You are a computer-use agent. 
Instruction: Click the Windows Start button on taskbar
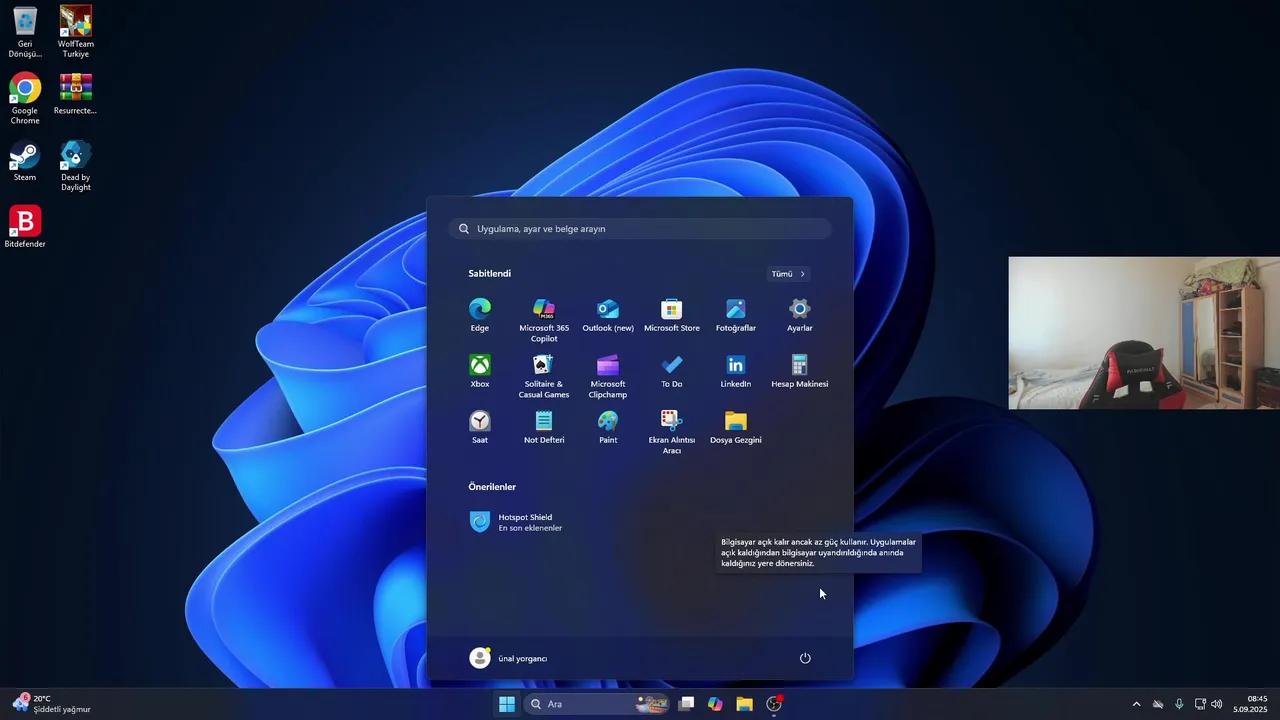(507, 704)
